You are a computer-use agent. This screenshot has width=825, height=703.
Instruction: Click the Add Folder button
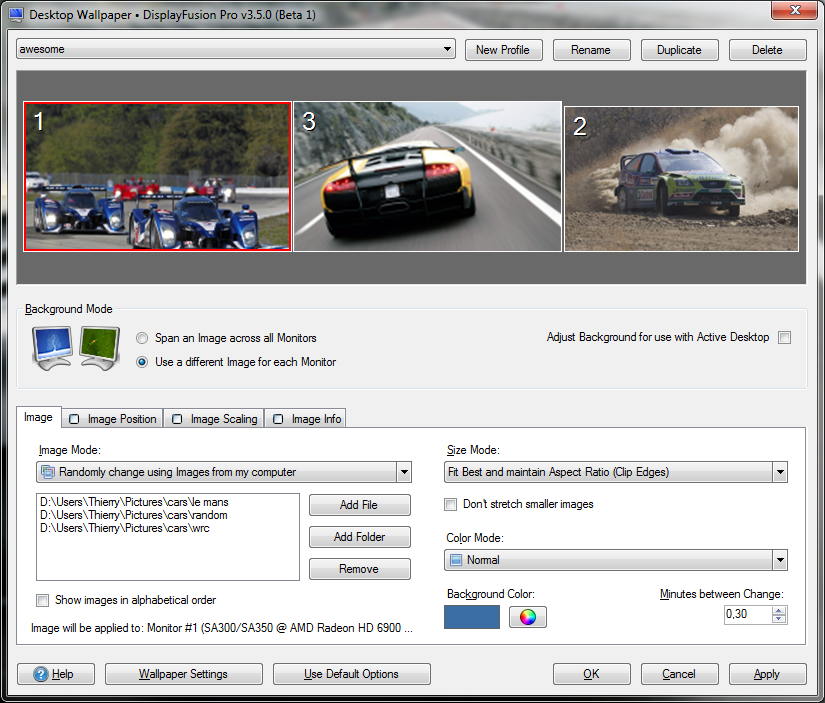coord(359,537)
